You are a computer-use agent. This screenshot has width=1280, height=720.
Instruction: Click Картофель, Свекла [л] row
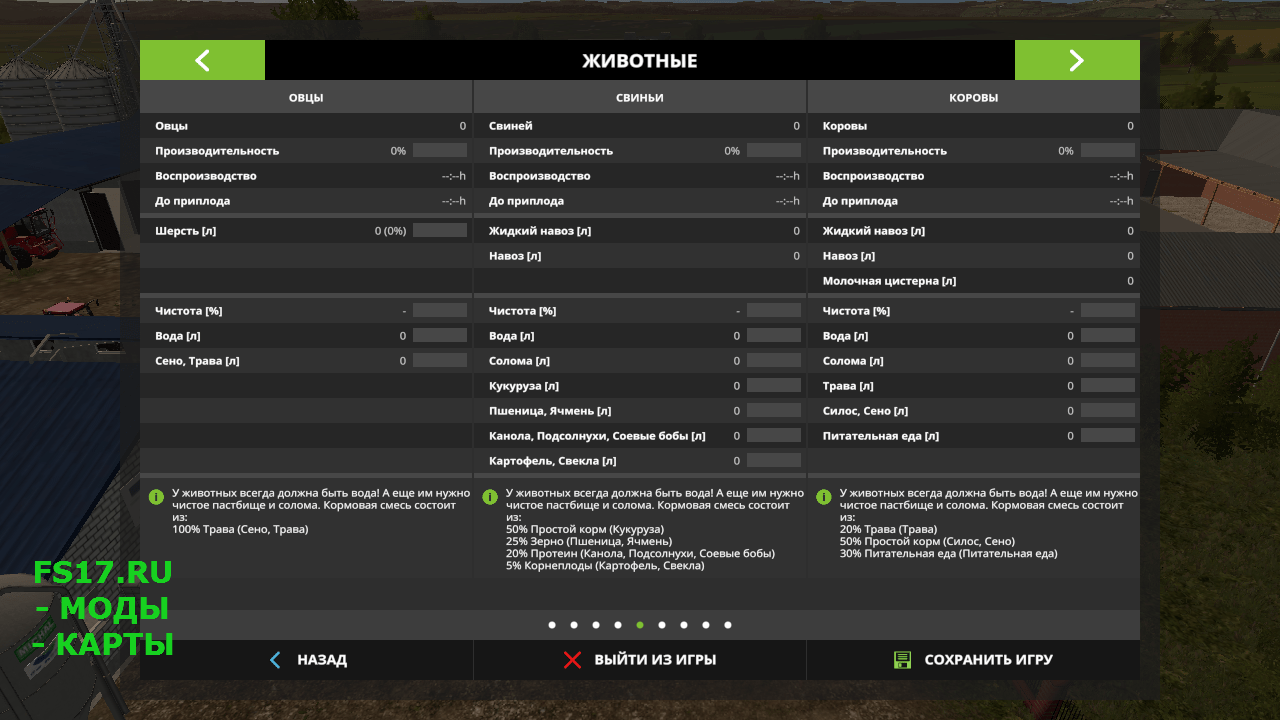pos(640,461)
